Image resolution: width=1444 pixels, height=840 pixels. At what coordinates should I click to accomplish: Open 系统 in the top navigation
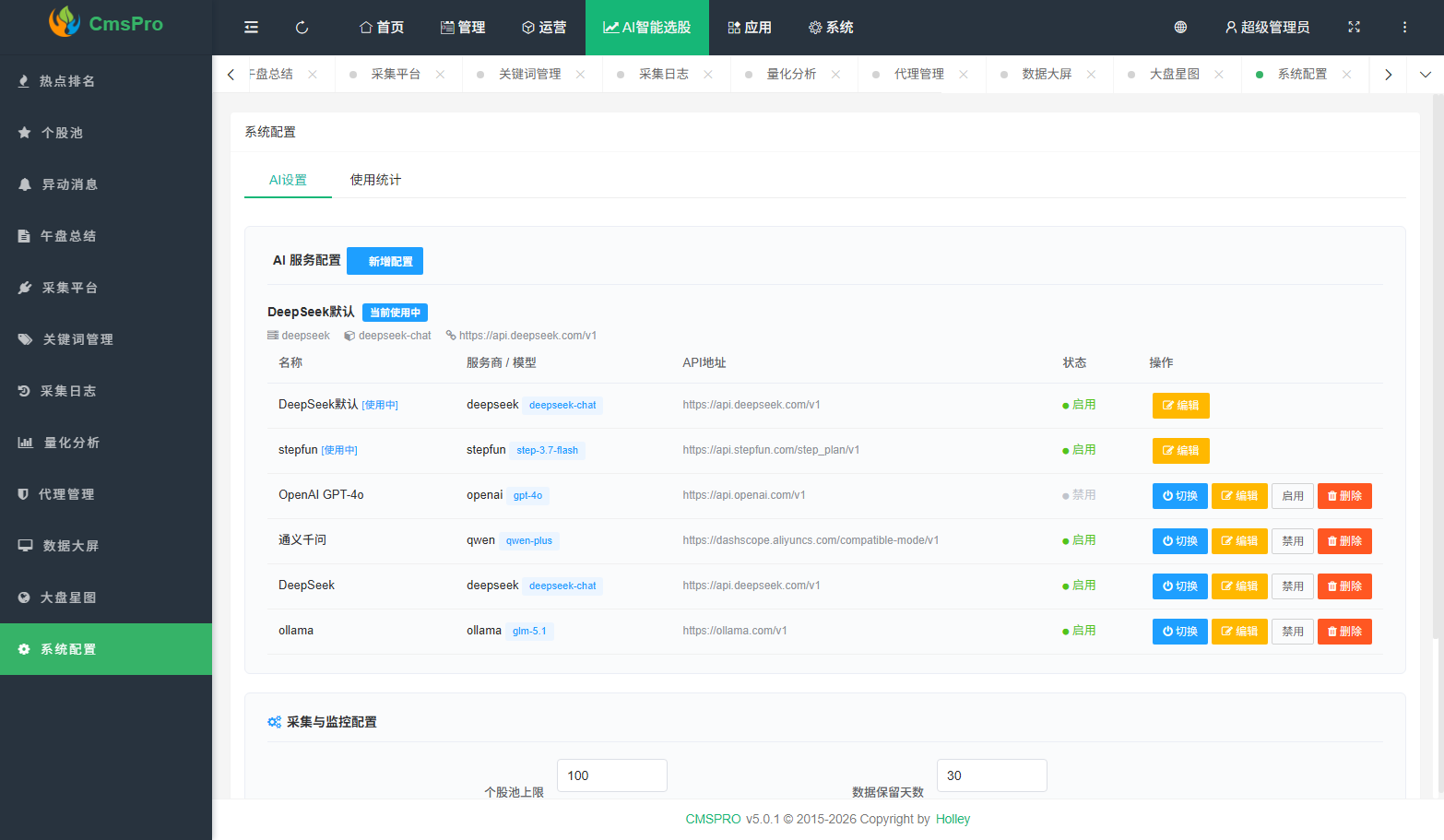(831, 28)
